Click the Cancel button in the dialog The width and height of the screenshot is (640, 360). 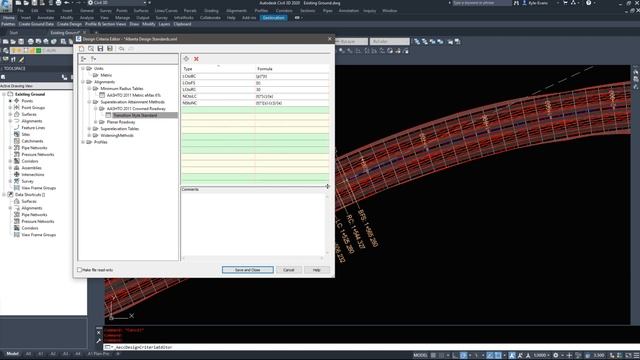point(289,270)
